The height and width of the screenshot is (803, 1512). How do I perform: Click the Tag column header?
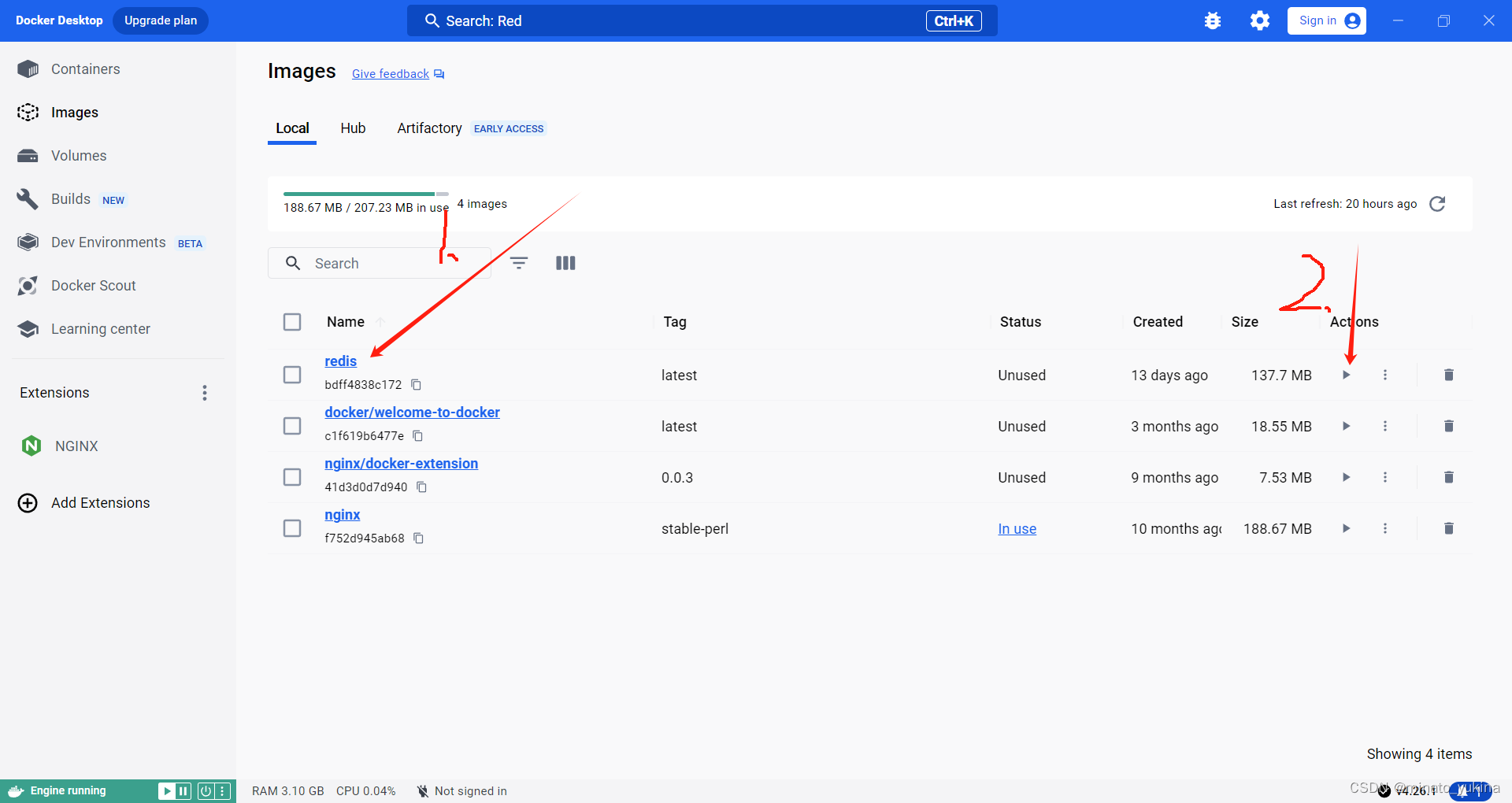pyautogui.click(x=675, y=322)
